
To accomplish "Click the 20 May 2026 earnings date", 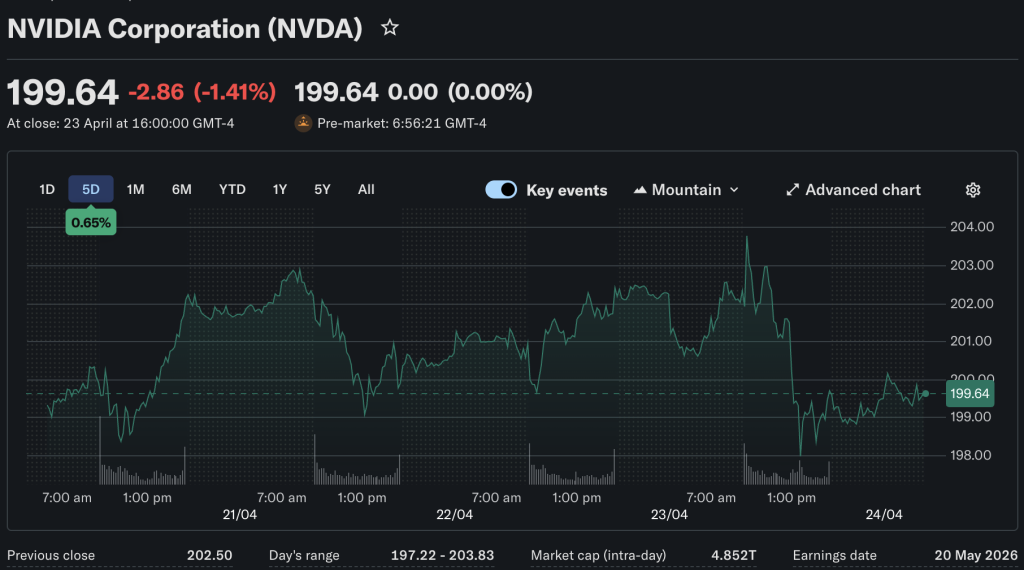I will [x=976, y=555].
